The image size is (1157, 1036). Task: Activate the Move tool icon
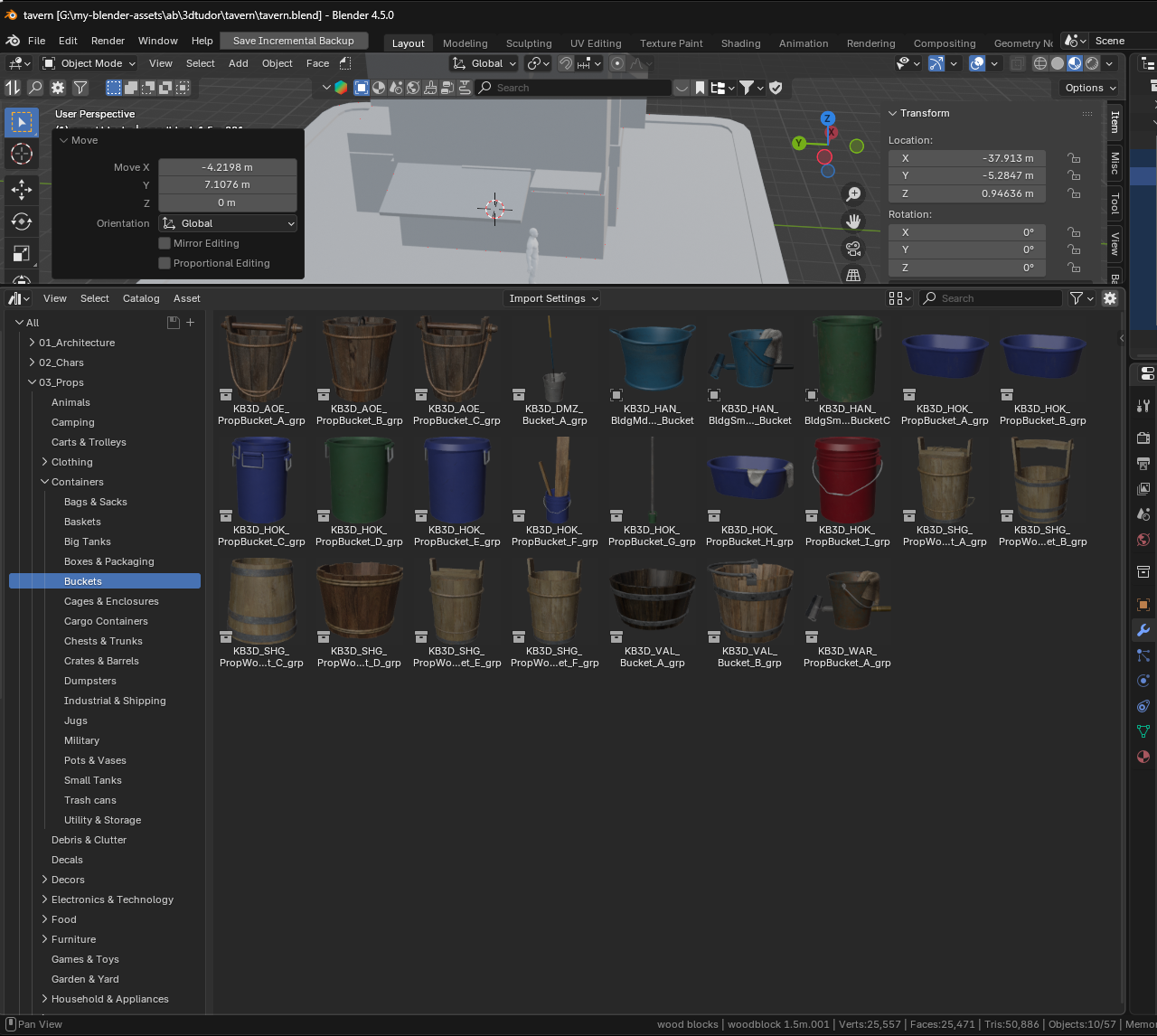[x=22, y=188]
